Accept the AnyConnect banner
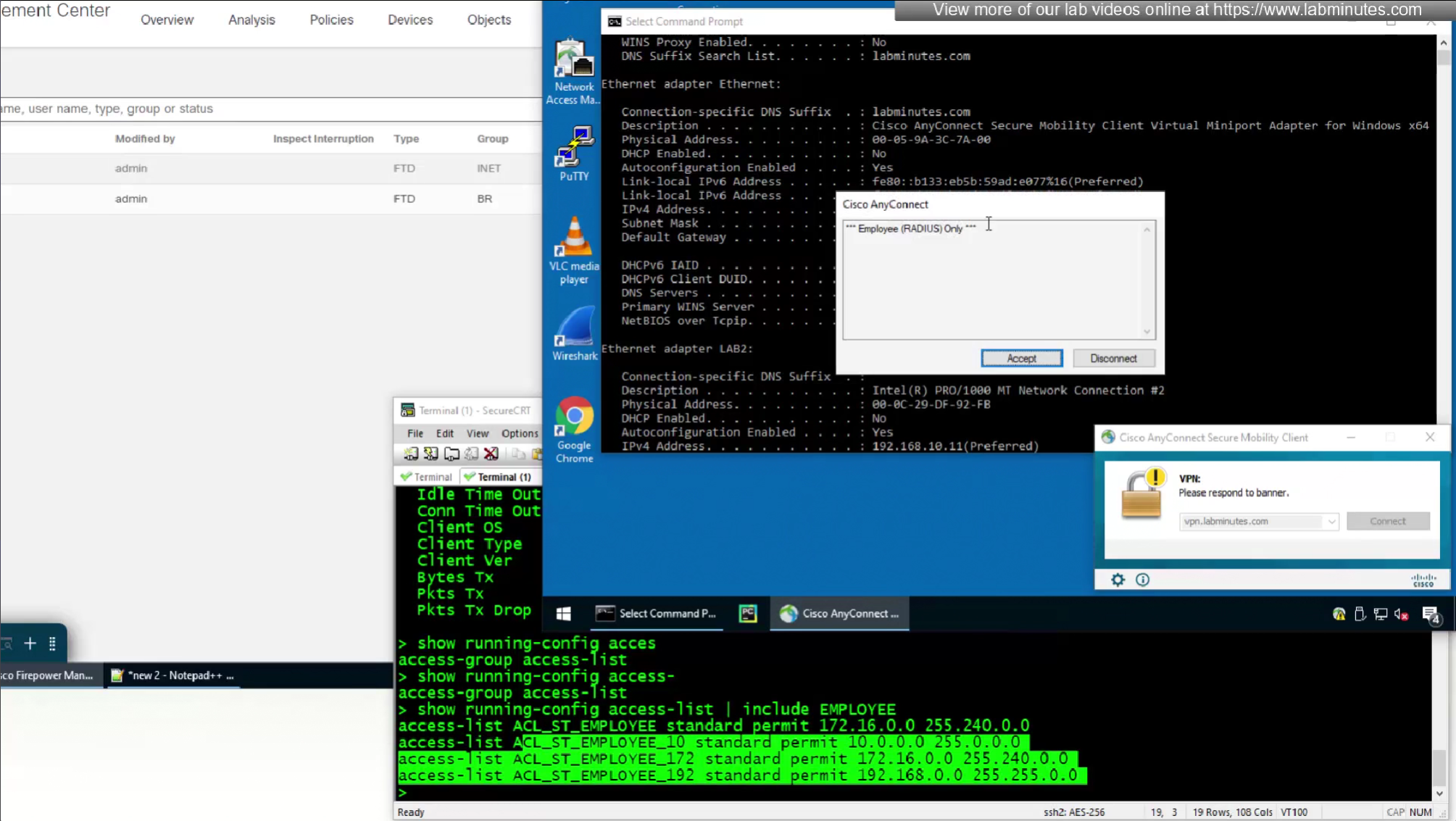1456x821 pixels. [1021, 358]
